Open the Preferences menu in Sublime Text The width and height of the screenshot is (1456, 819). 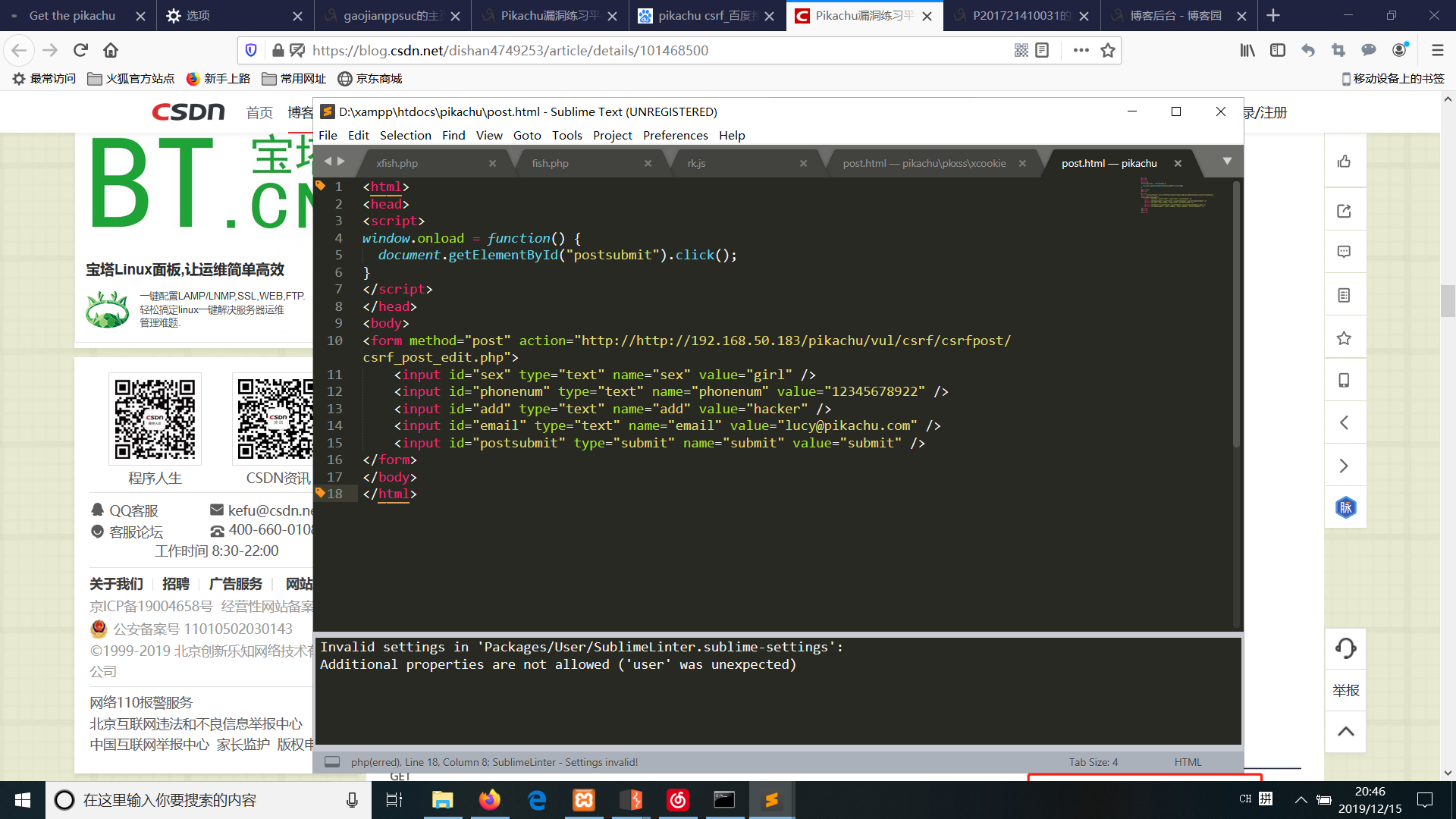675,135
